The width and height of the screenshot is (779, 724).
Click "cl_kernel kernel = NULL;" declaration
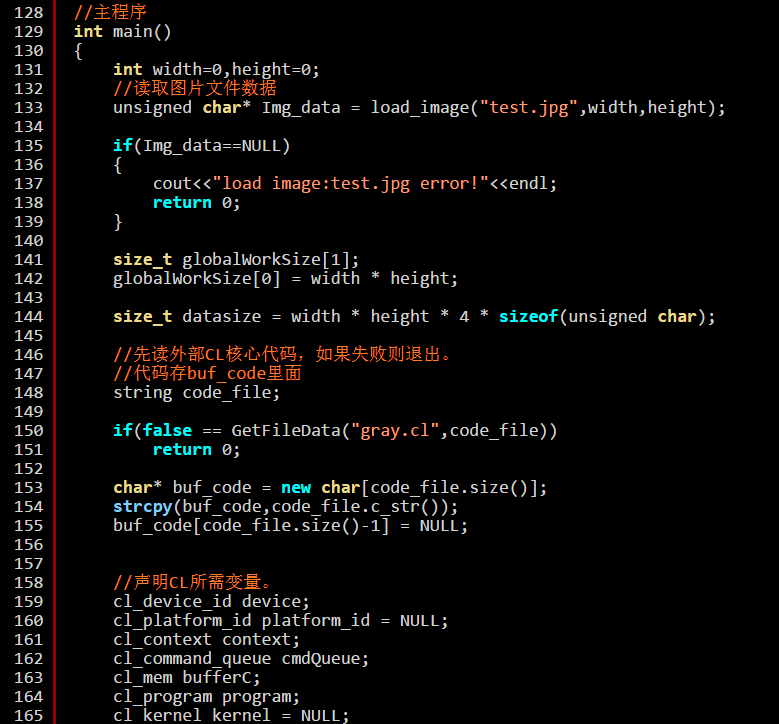231,716
